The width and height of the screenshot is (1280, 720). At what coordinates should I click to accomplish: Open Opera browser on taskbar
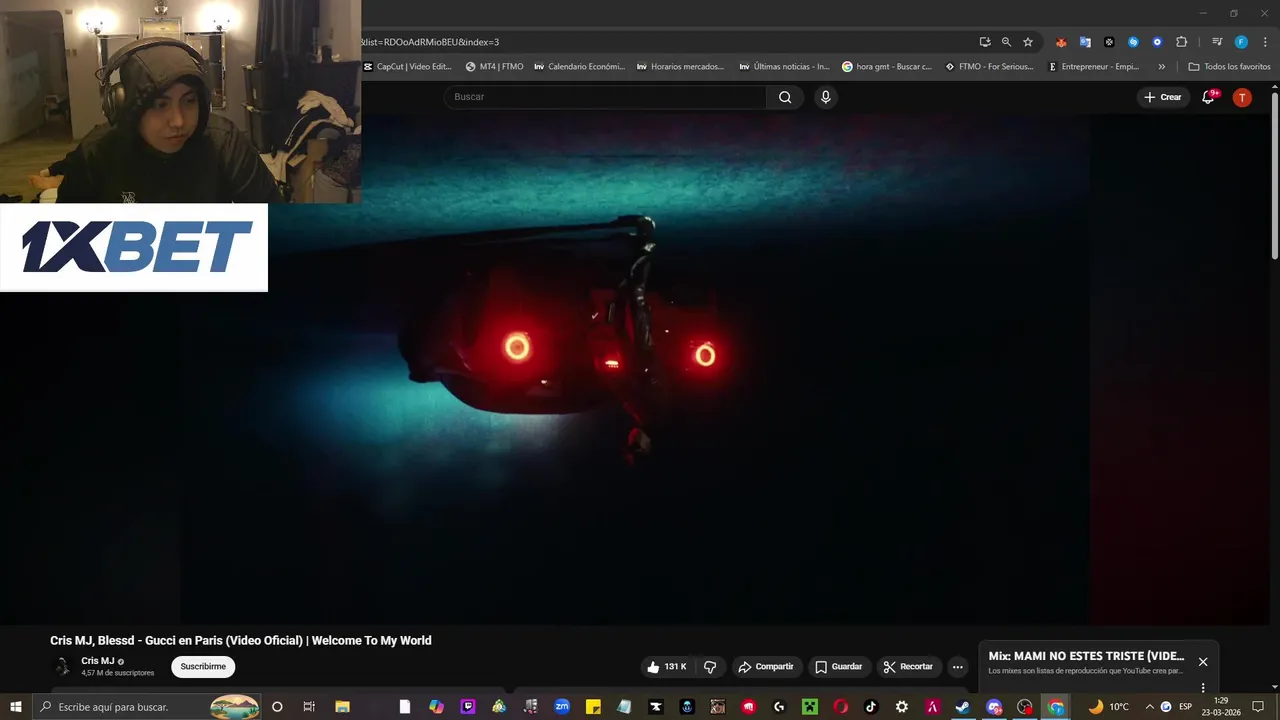841,707
